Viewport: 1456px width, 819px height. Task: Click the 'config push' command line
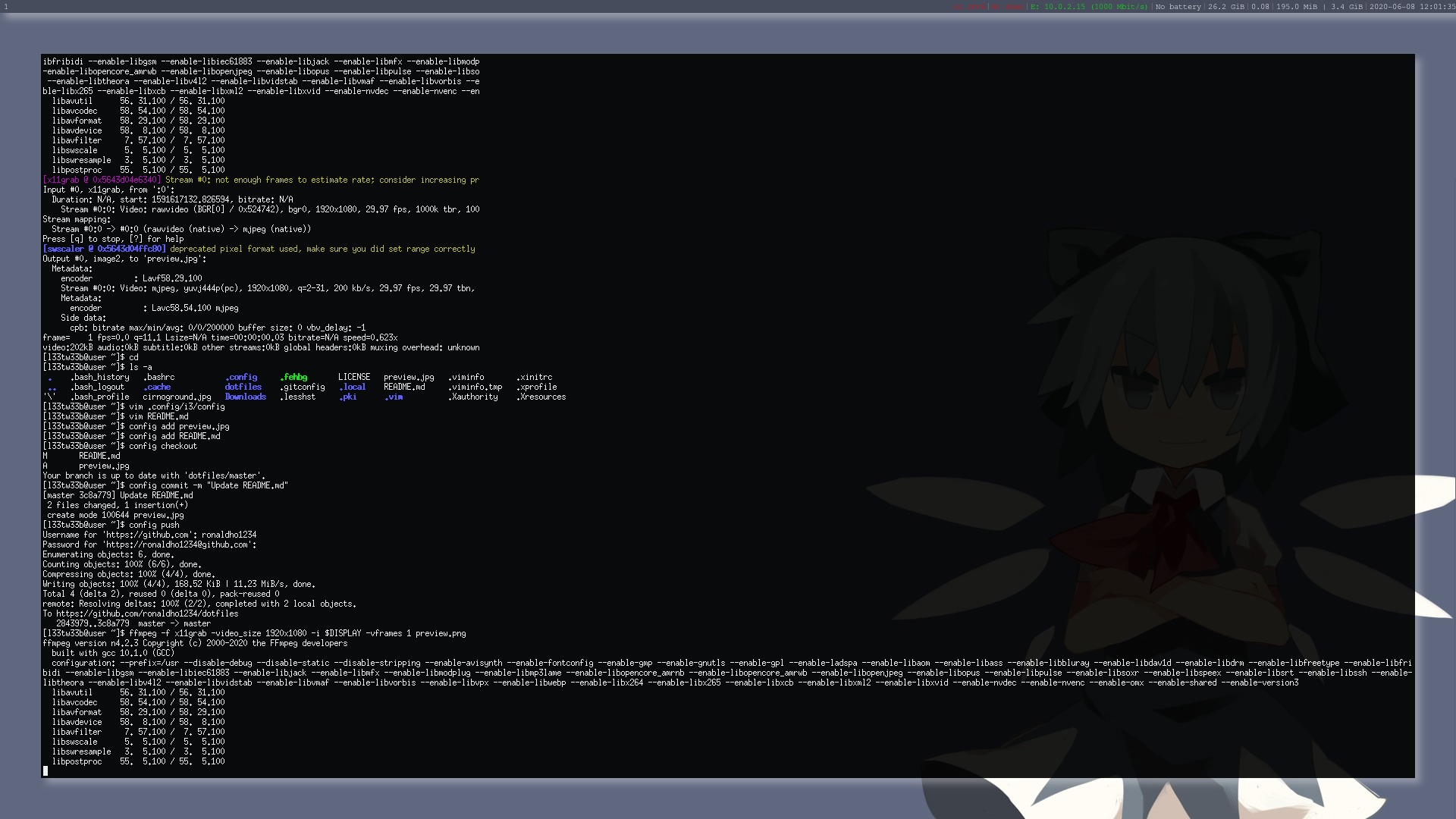tap(154, 525)
